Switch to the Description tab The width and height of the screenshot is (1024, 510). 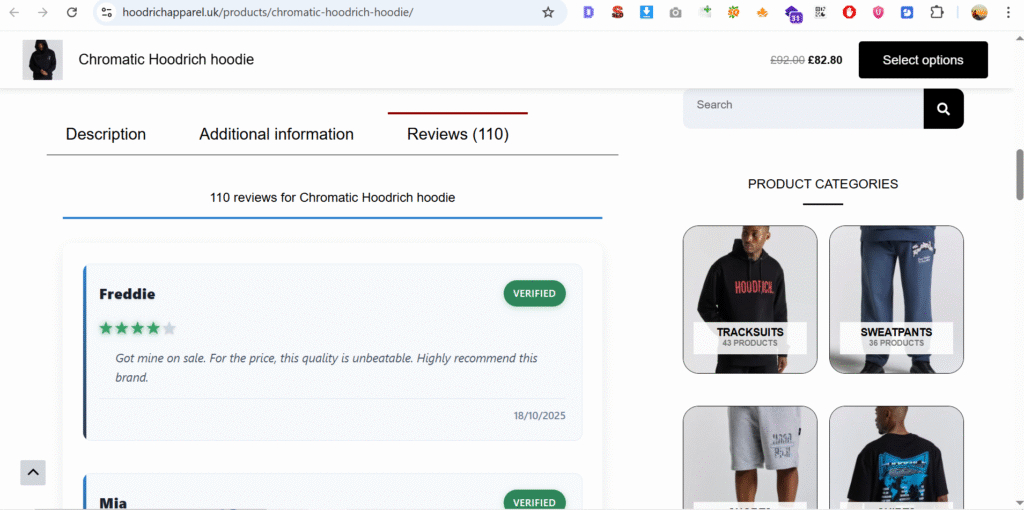coord(106,134)
